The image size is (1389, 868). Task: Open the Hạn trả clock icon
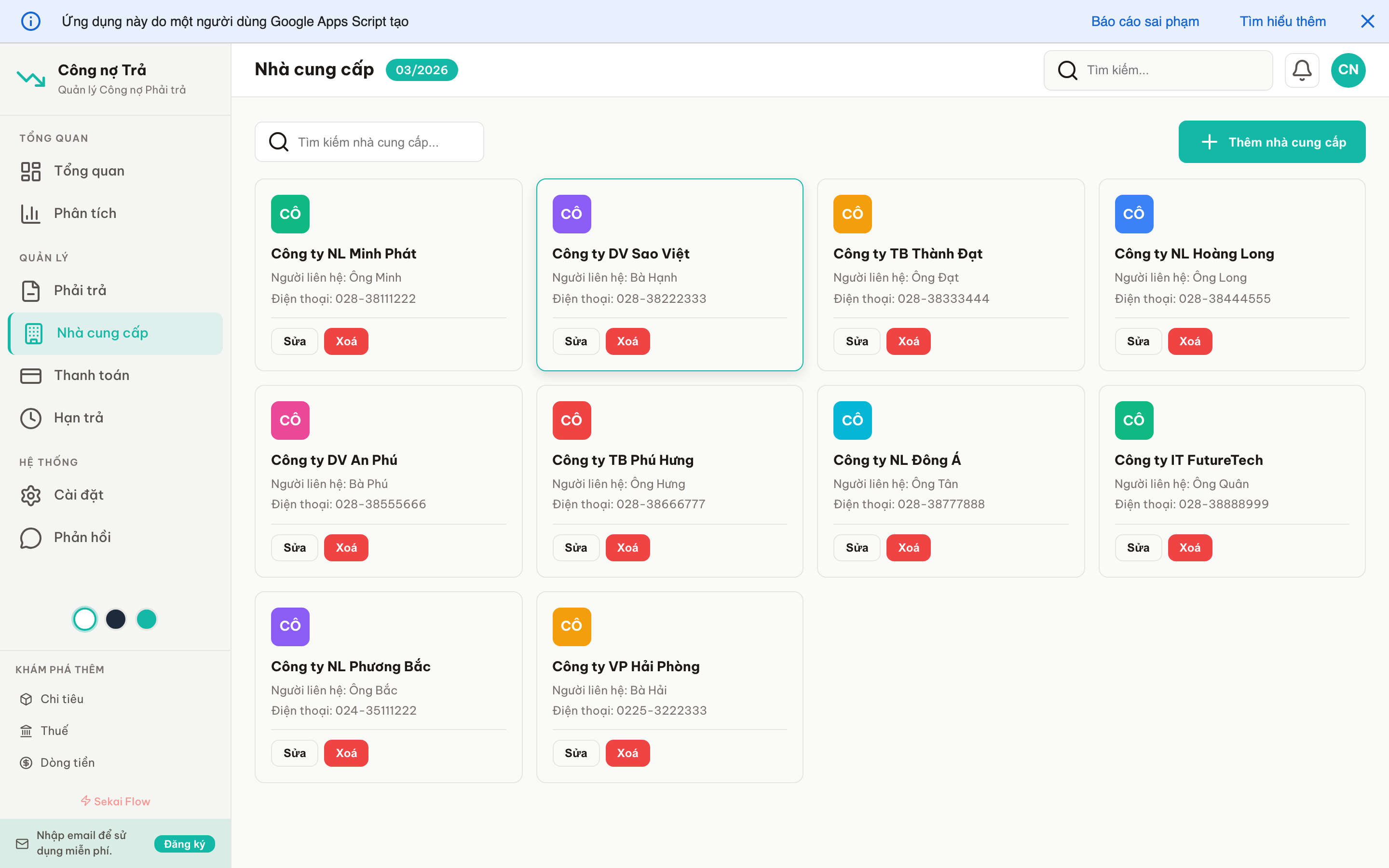(30, 418)
